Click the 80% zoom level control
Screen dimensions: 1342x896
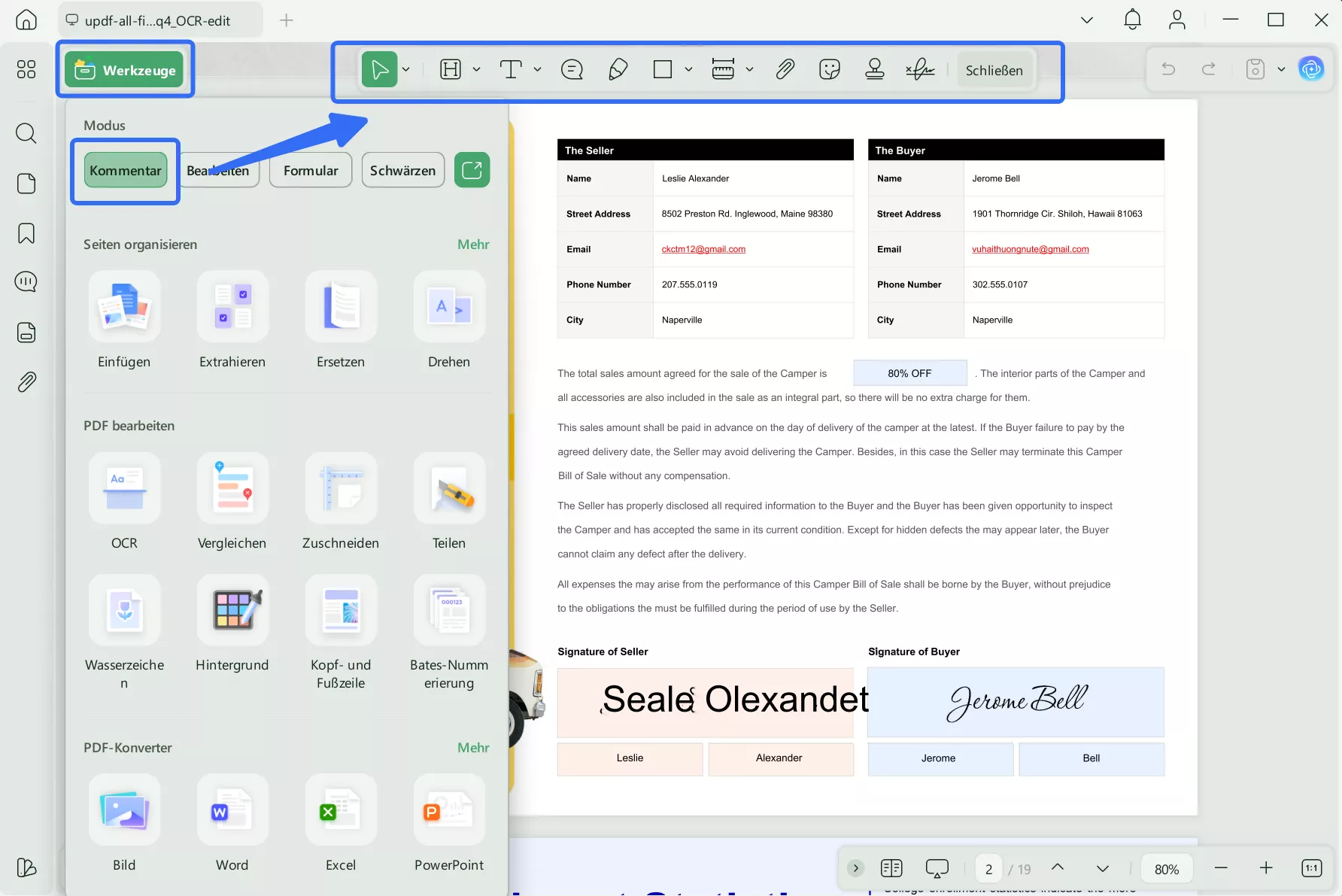point(1167,868)
